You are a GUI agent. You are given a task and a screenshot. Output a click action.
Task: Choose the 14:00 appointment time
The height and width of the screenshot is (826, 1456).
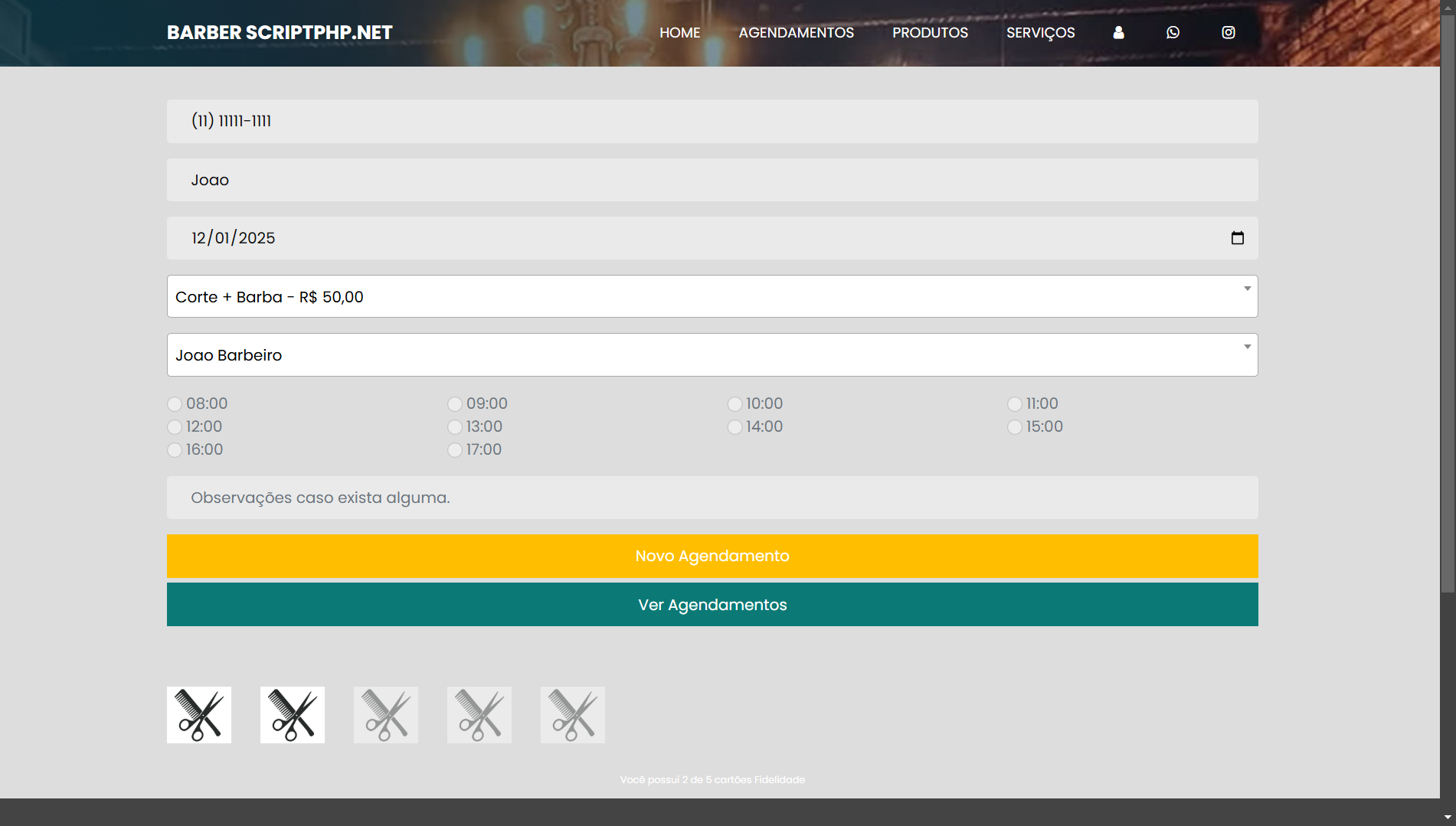coord(735,427)
